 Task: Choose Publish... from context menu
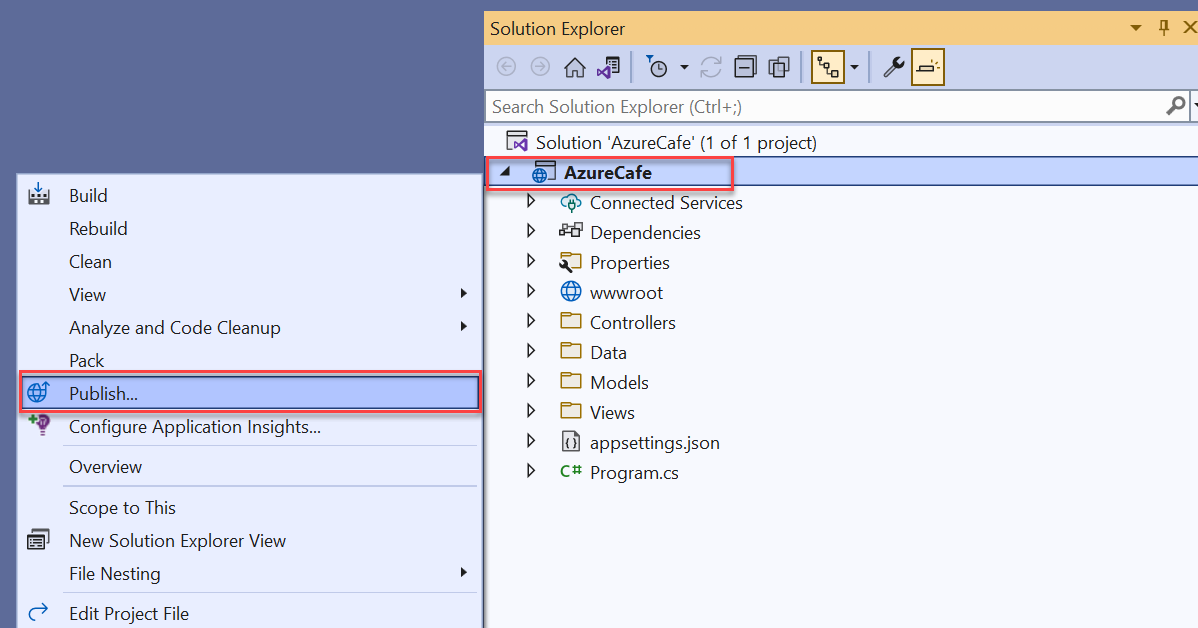point(250,393)
